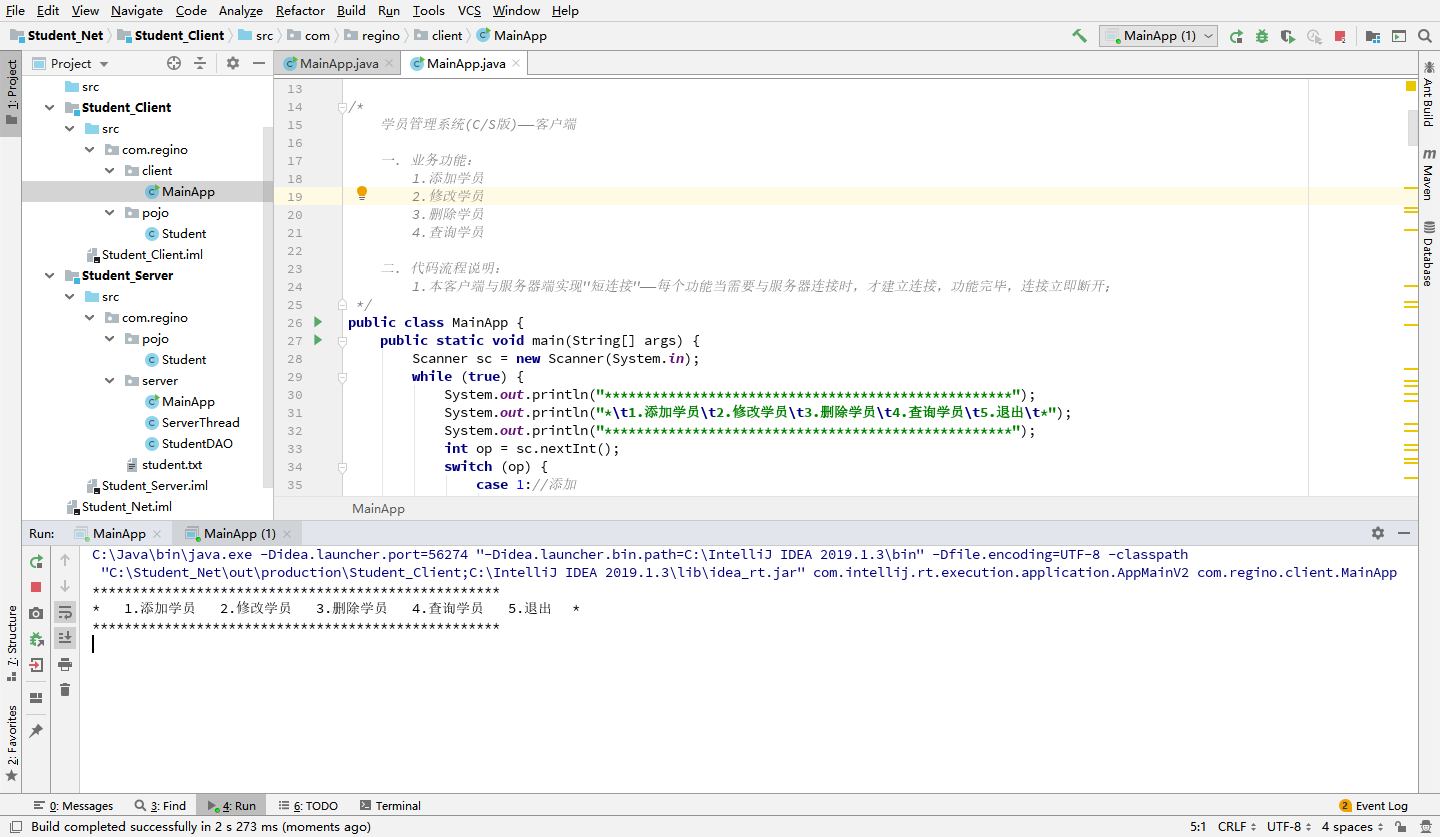Image resolution: width=1440 pixels, height=837 pixels.
Task: Click the locate/scroll from source icon in Project panel
Action: pos(174,63)
